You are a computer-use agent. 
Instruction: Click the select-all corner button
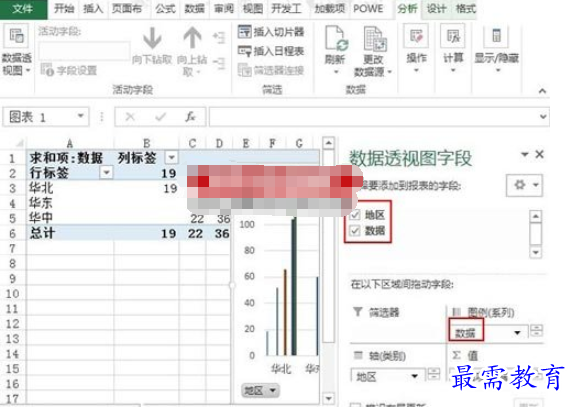(x=19, y=143)
